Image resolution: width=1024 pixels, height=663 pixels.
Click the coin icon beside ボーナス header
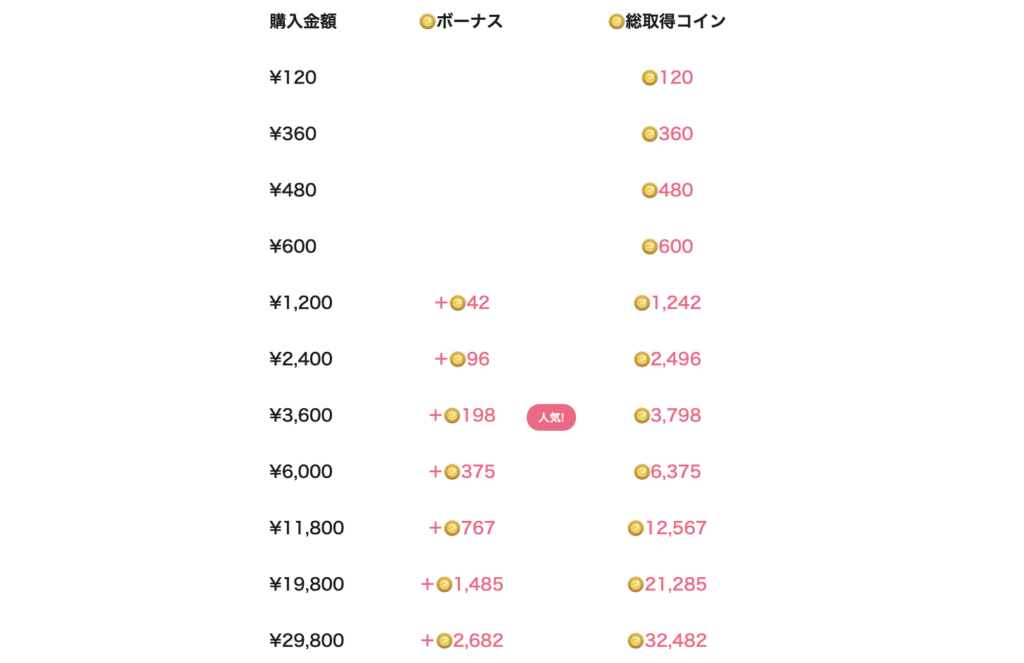(x=427, y=22)
